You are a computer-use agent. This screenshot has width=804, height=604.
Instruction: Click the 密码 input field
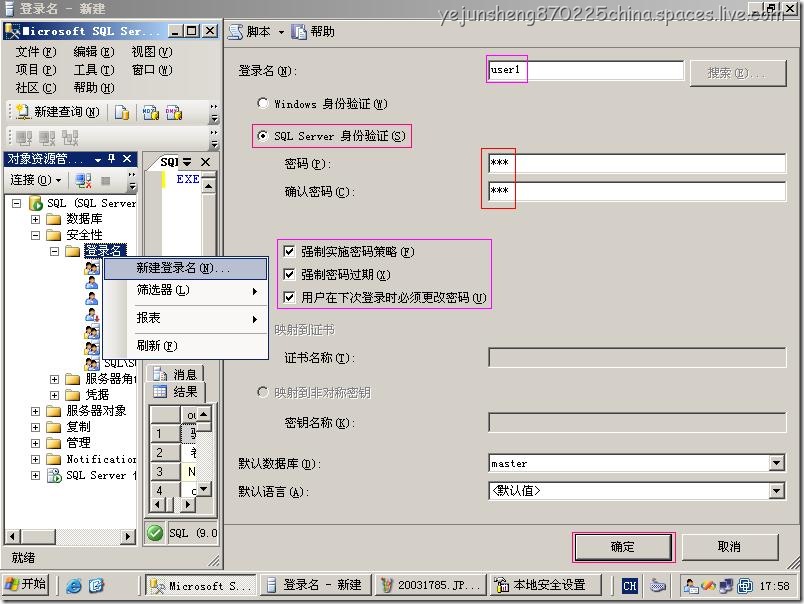click(x=637, y=164)
